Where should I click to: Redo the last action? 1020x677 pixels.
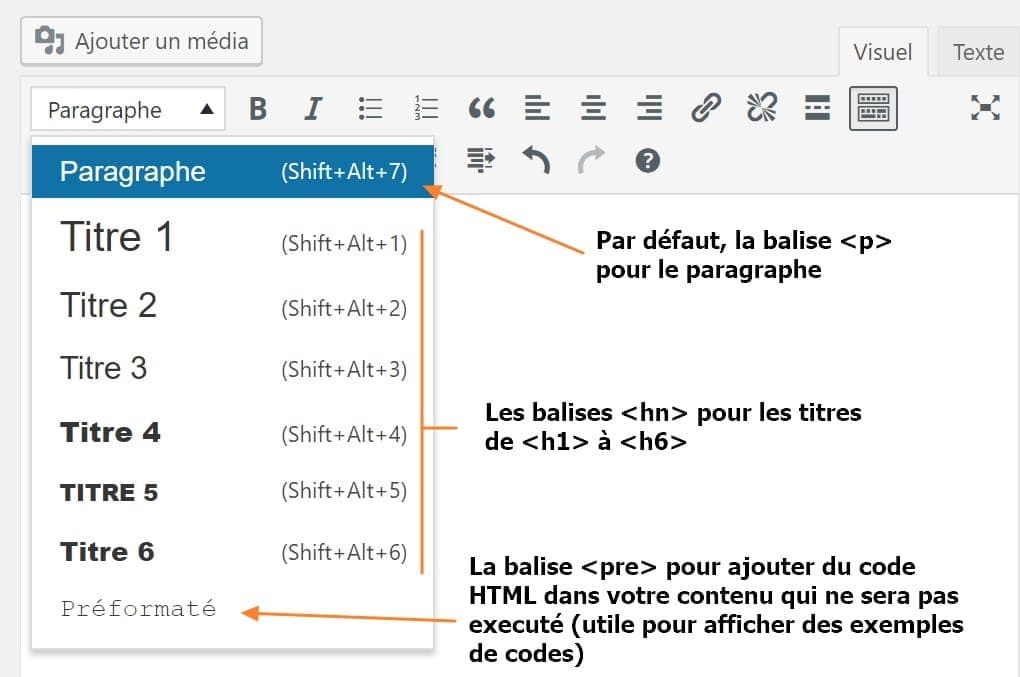pyautogui.click(x=593, y=158)
